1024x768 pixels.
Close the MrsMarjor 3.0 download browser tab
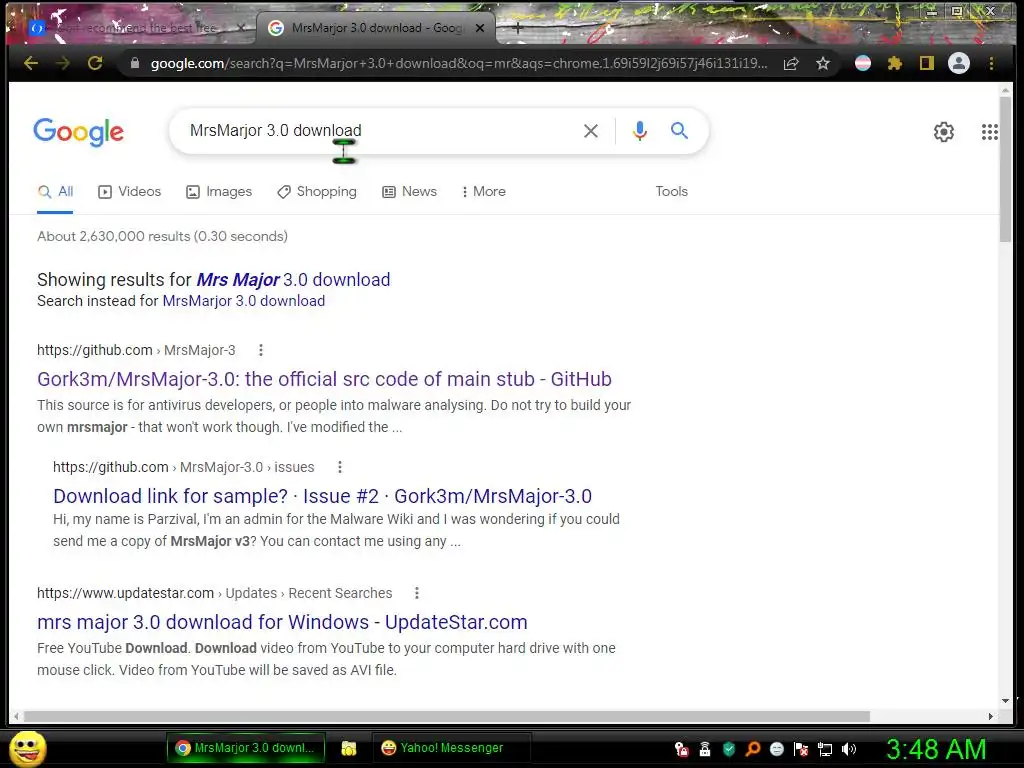pyautogui.click(x=480, y=28)
